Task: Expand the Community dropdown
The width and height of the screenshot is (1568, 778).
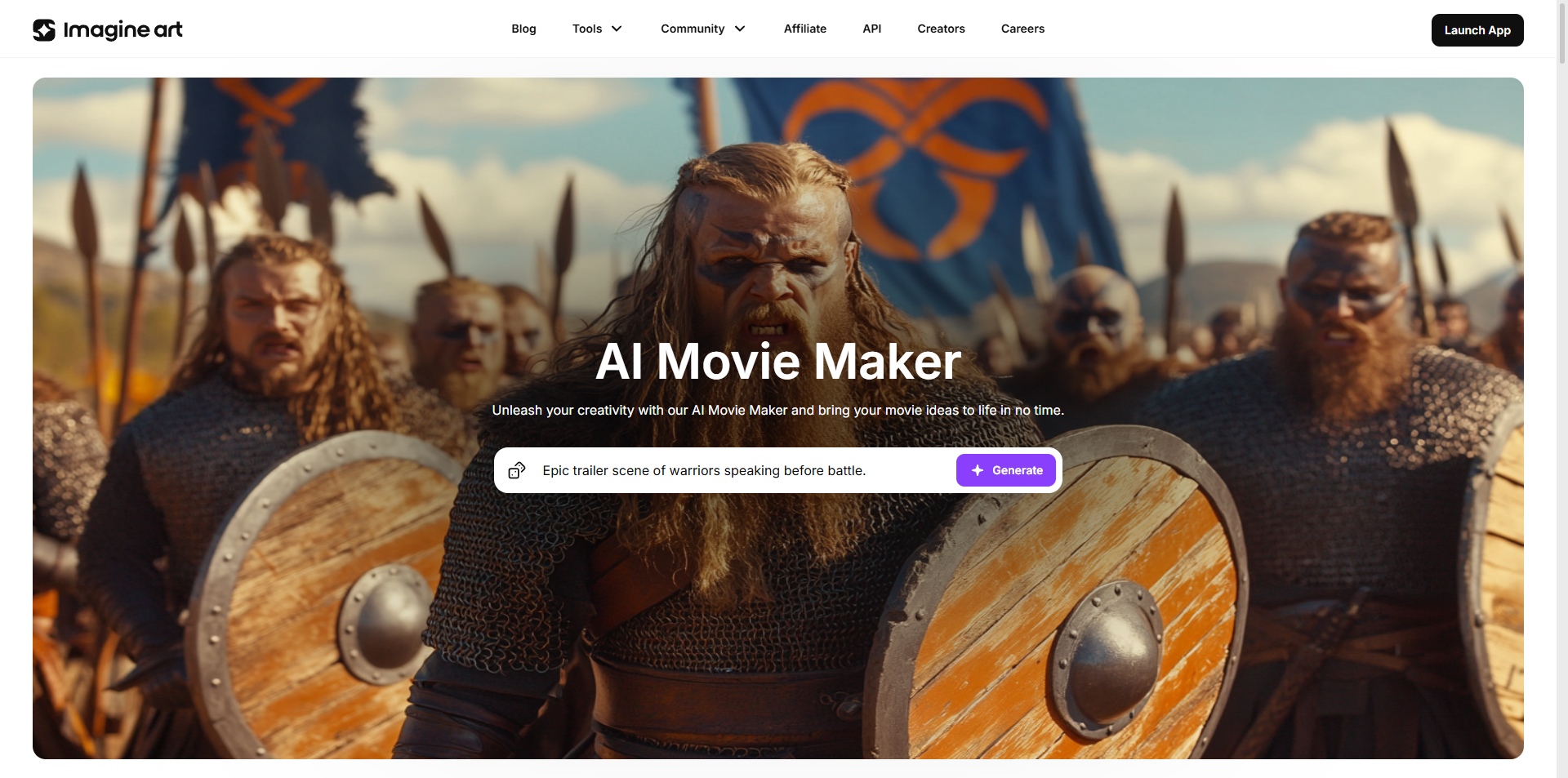Action: pos(693,29)
